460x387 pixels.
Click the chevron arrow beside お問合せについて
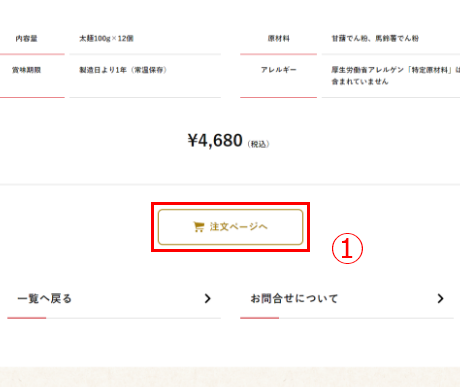(x=440, y=298)
